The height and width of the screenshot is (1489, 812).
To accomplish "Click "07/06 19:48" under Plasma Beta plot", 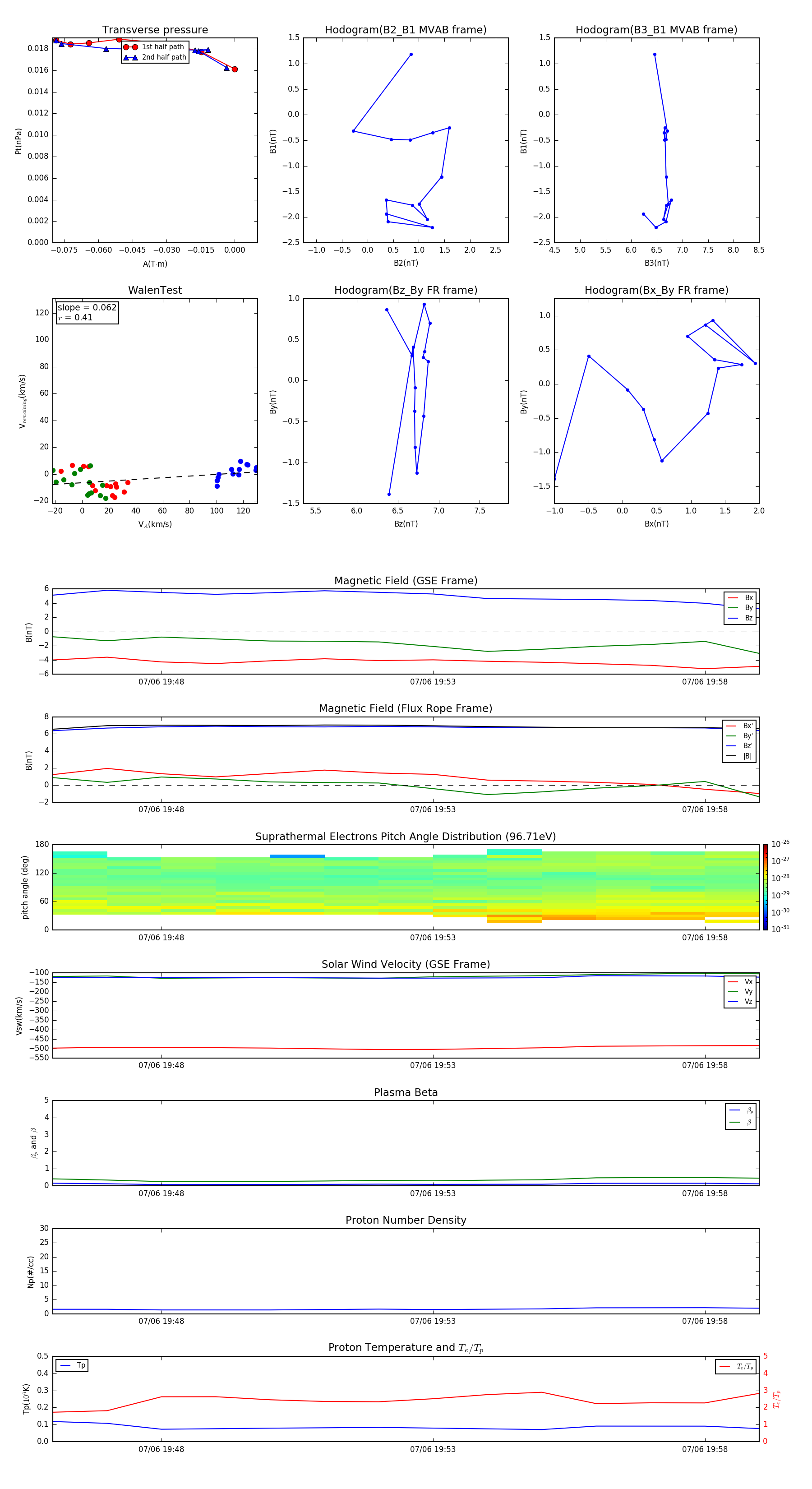I will [x=161, y=1193].
